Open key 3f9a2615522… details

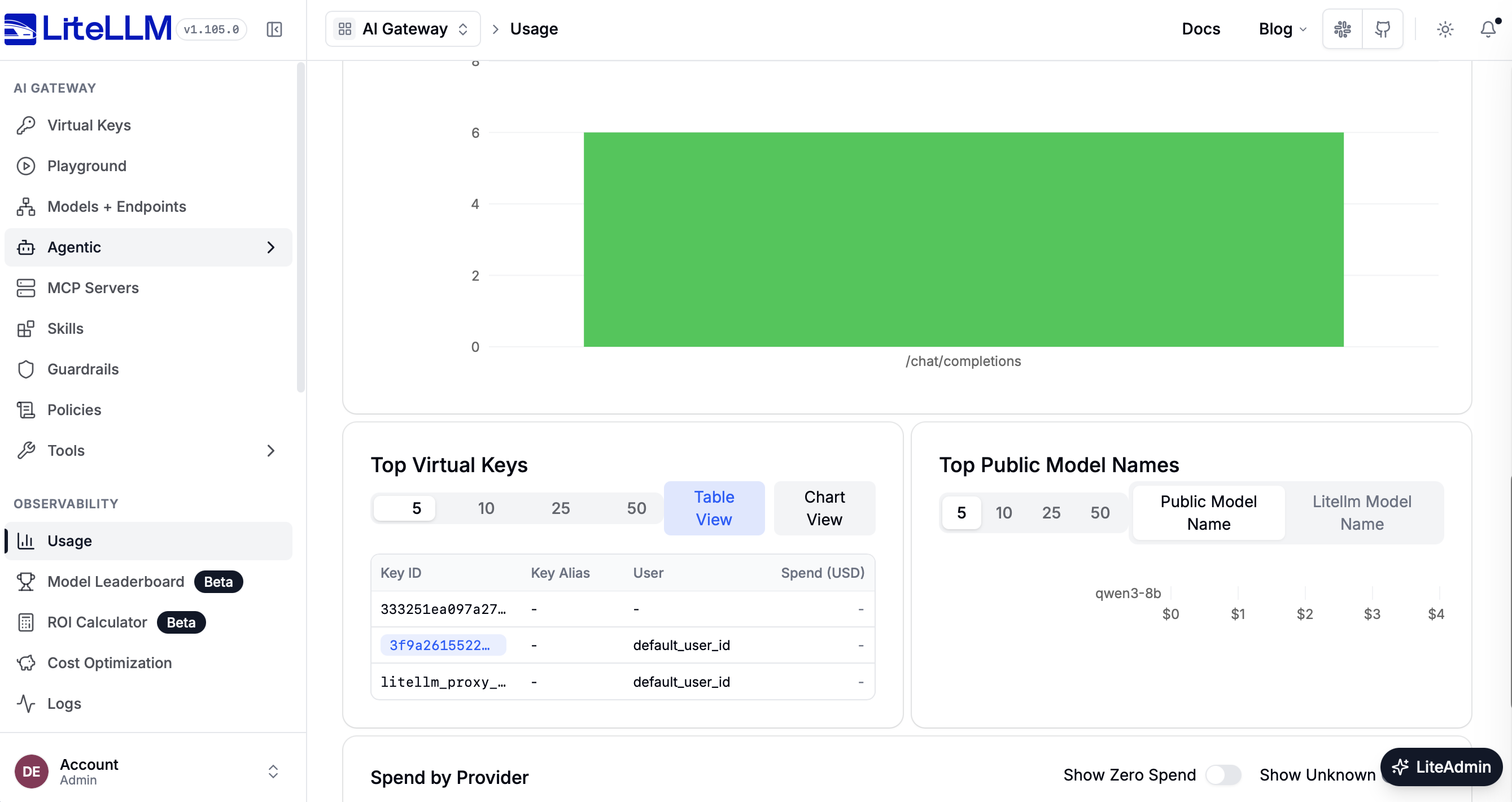[443, 645]
